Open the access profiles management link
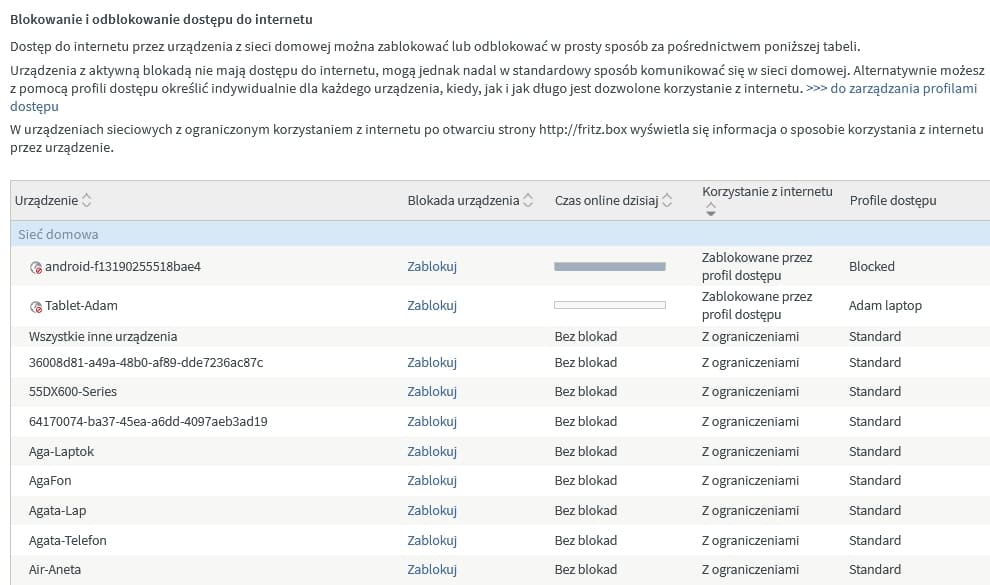 [891, 88]
